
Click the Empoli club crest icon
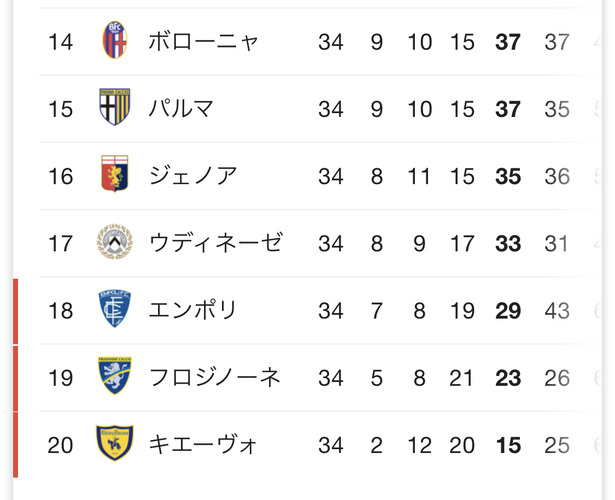pyautogui.click(x=115, y=309)
